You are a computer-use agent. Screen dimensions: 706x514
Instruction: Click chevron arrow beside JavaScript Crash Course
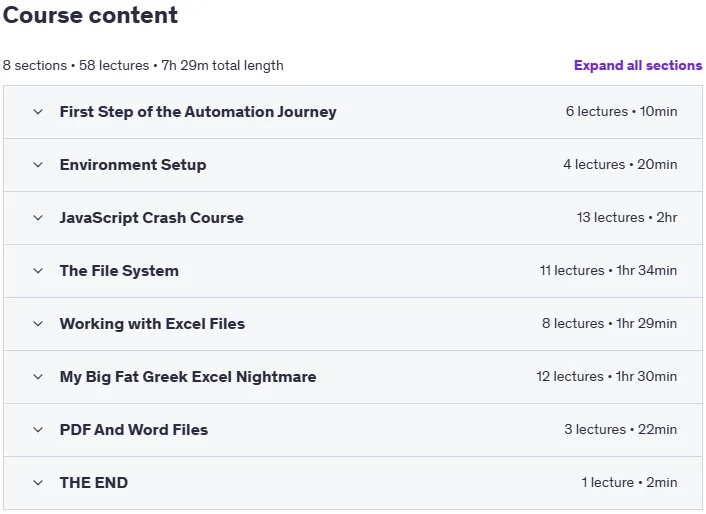[x=38, y=218]
